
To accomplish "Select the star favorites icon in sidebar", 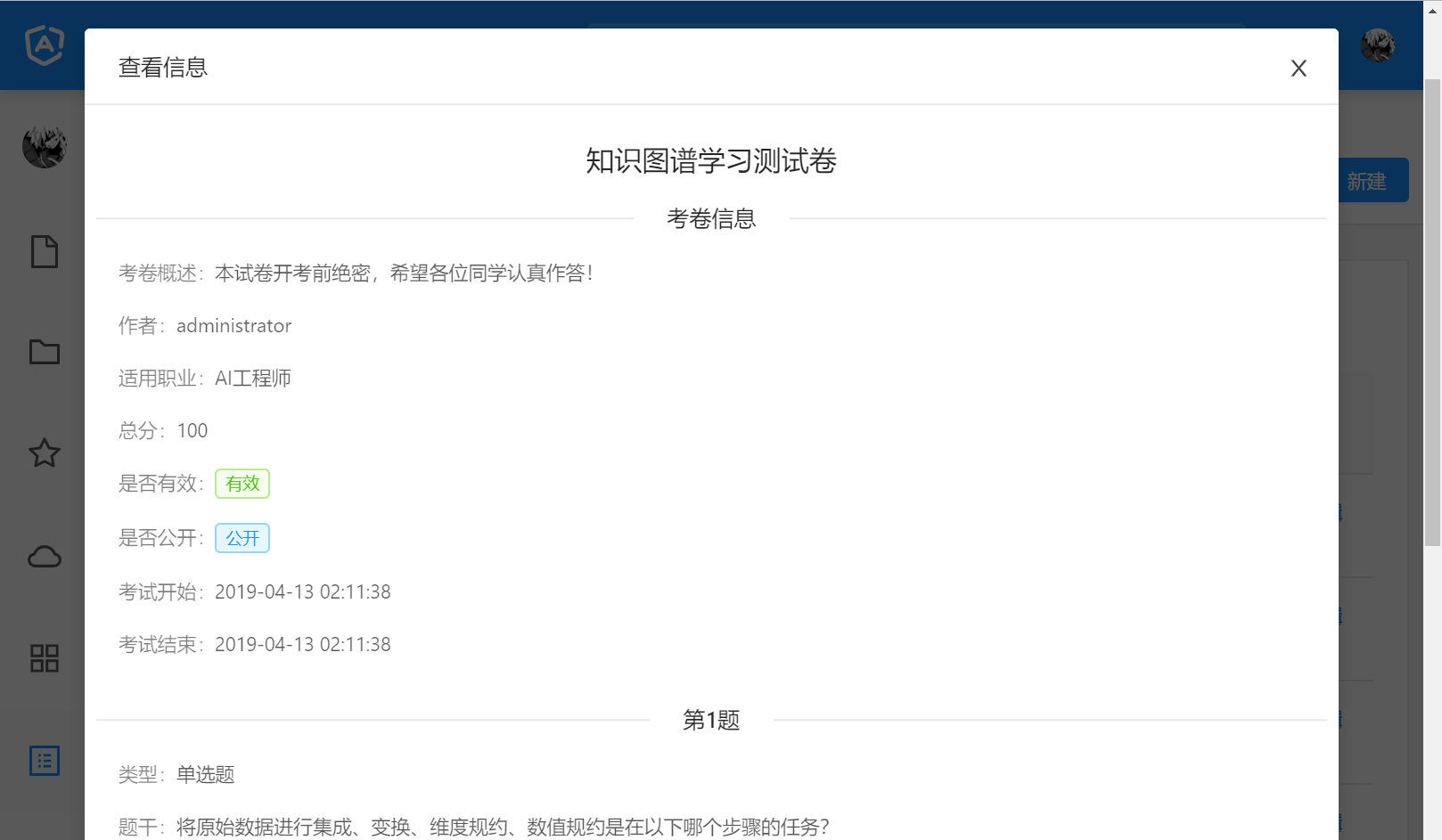I will (45, 453).
